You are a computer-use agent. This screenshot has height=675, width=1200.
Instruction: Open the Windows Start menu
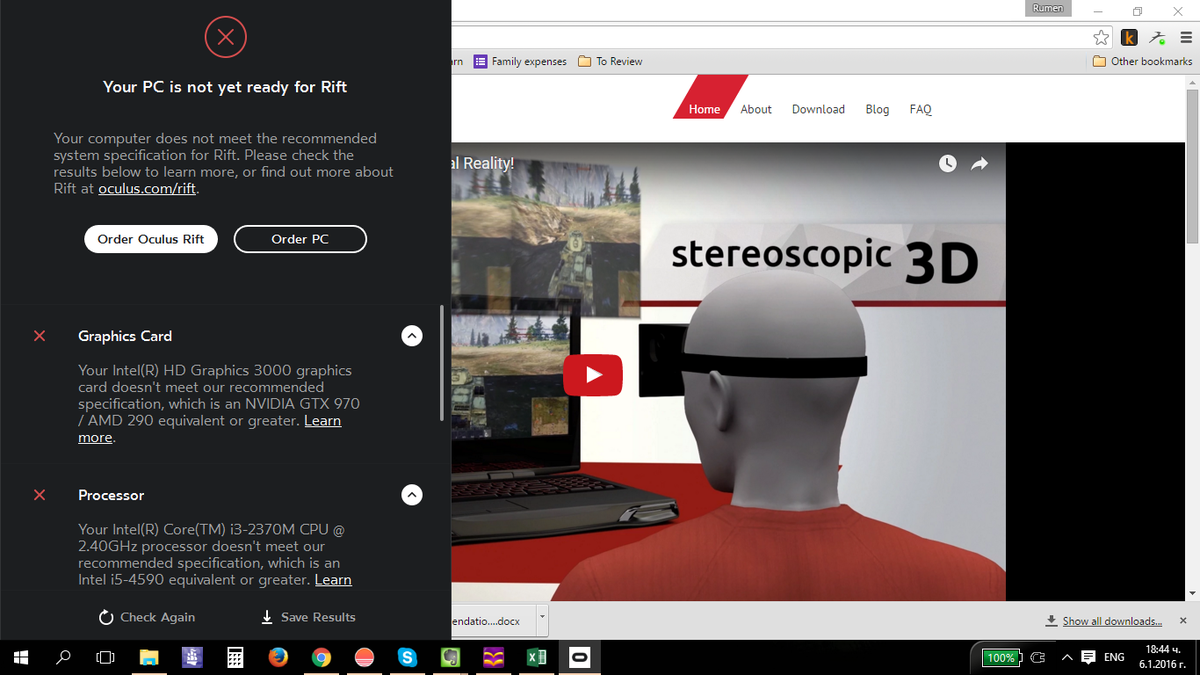tap(21, 658)
